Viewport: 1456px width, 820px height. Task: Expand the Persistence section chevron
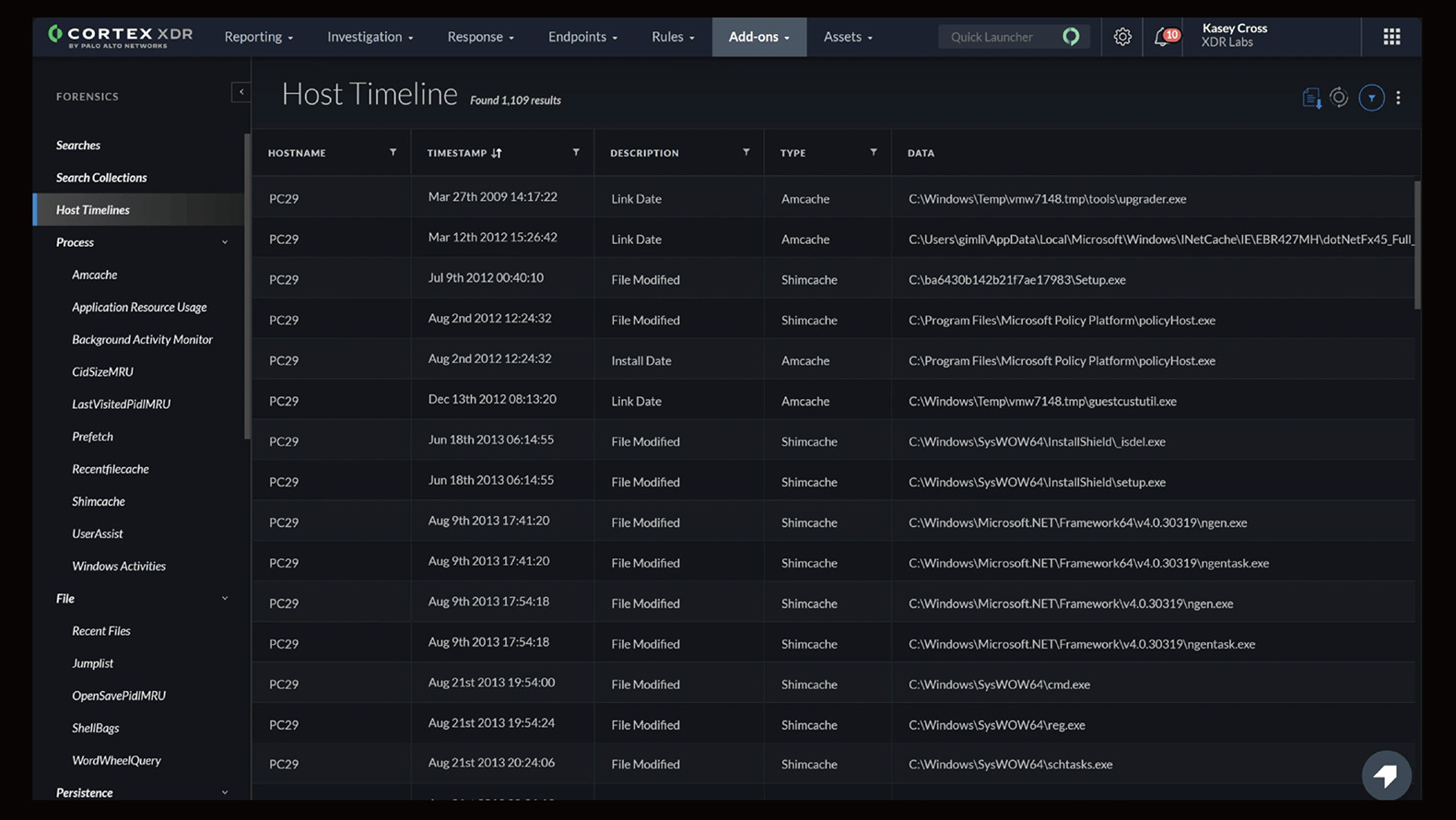[x=224, y=792]
